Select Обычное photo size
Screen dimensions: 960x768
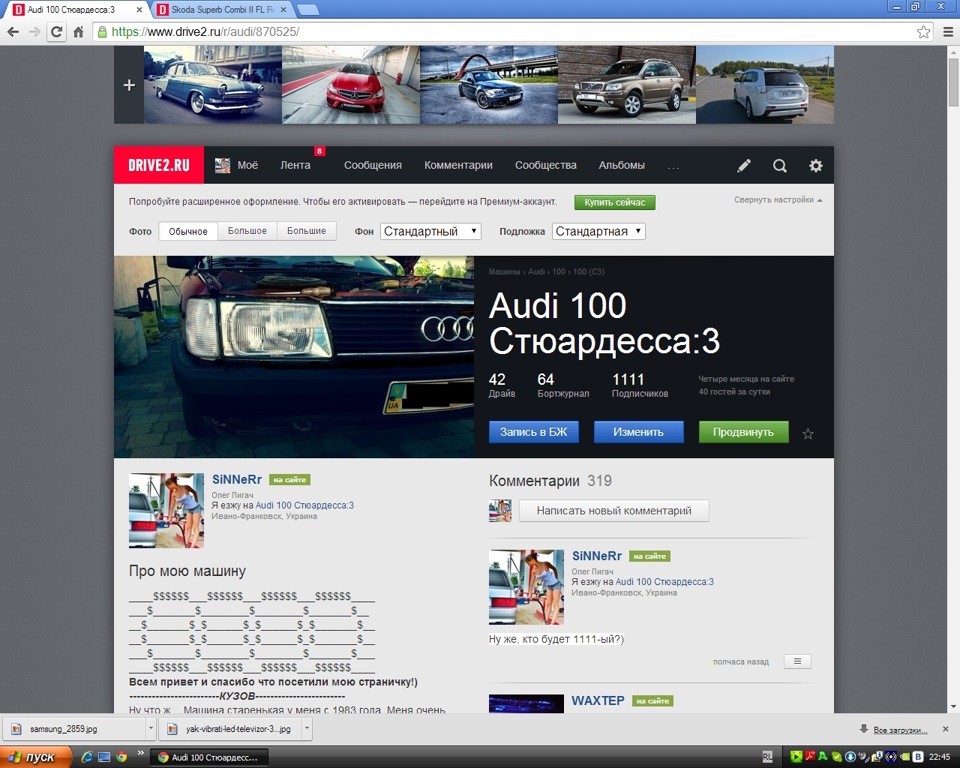point(188,232)
